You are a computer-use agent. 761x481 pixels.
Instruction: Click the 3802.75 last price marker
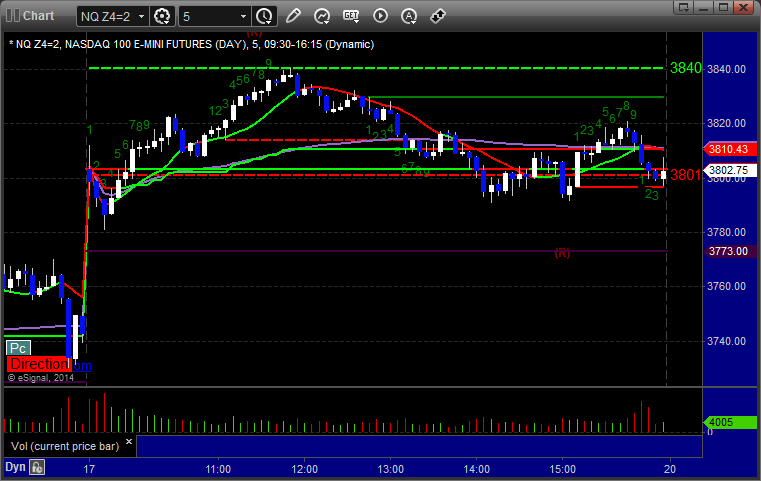pyautogui.click(x=730, y=170)
